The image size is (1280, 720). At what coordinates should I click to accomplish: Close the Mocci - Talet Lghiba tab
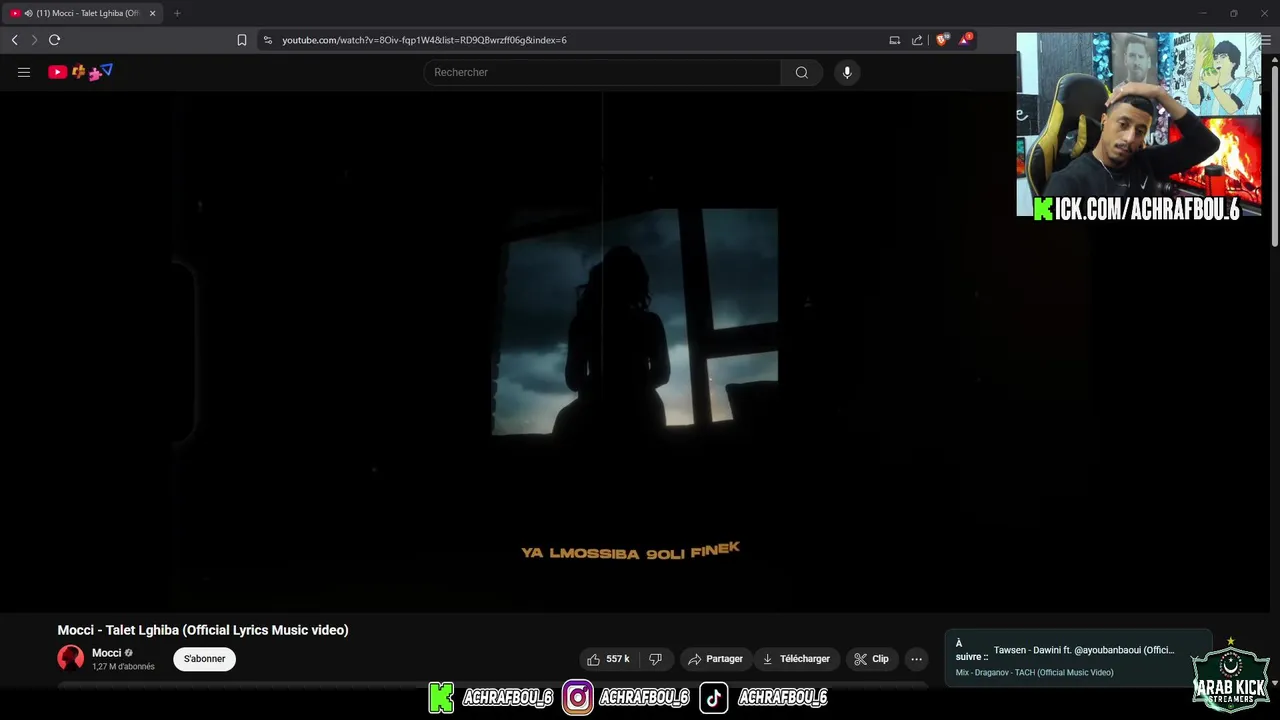(152, 13)
